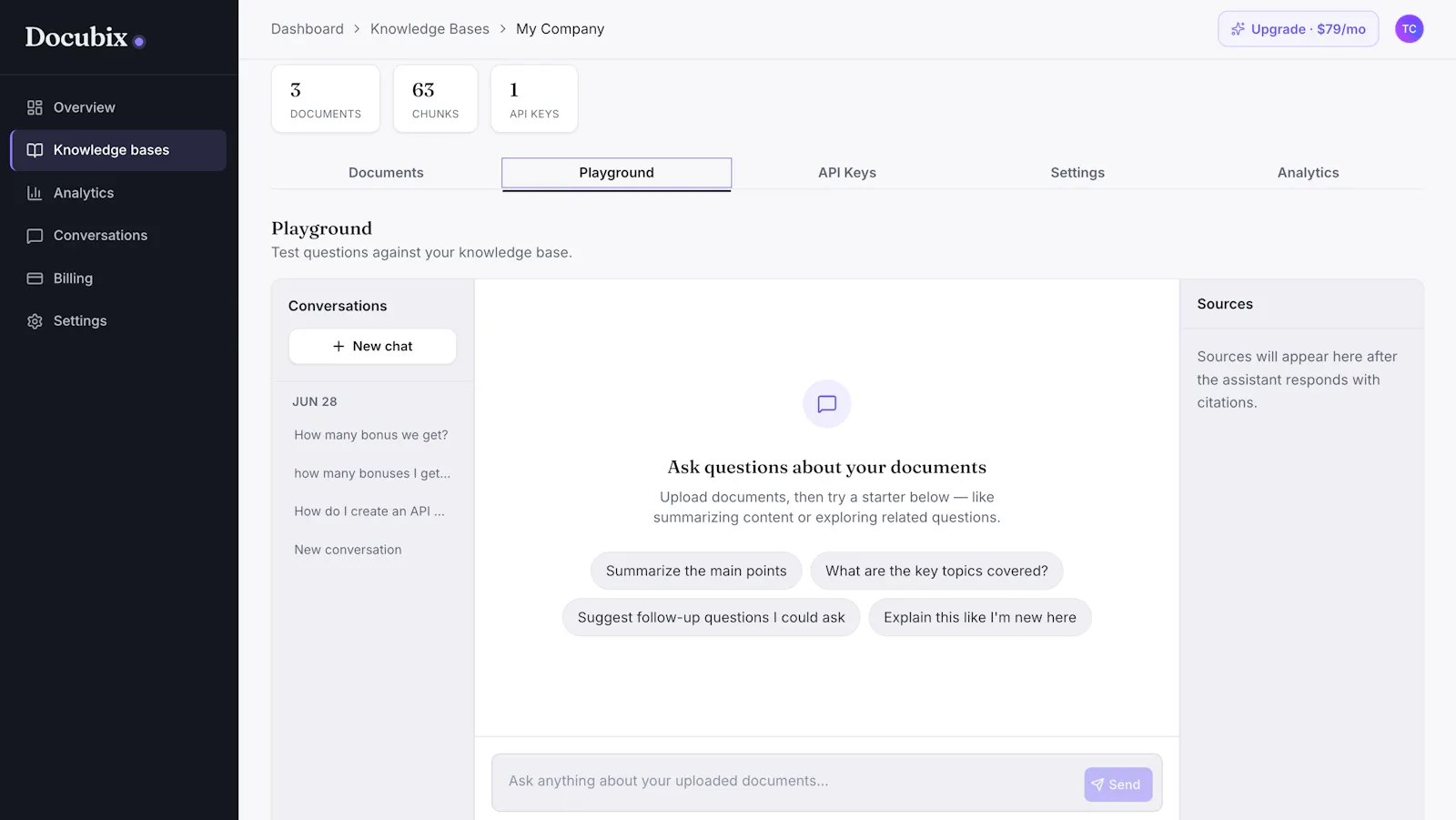Click the Analytics bar chart icon in sidebar
The height and width of the screenshot is (820, 1456).
tap(35, 193)
